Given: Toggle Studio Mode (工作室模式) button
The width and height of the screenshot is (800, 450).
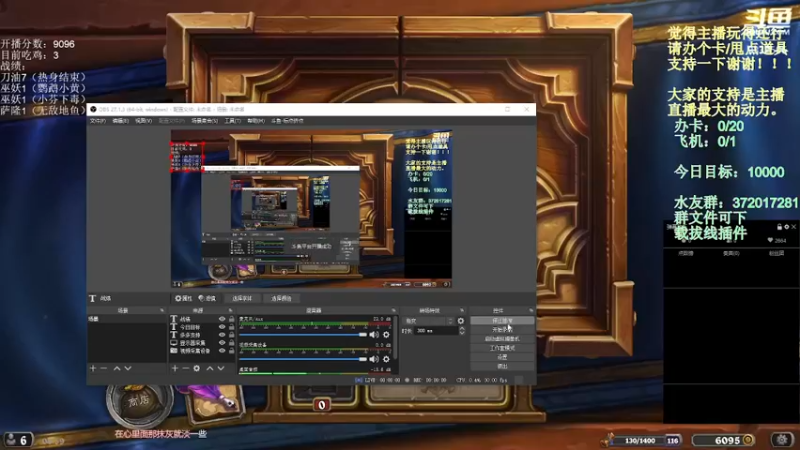Looking at the screenshot, I should click(x=502, y=348).
